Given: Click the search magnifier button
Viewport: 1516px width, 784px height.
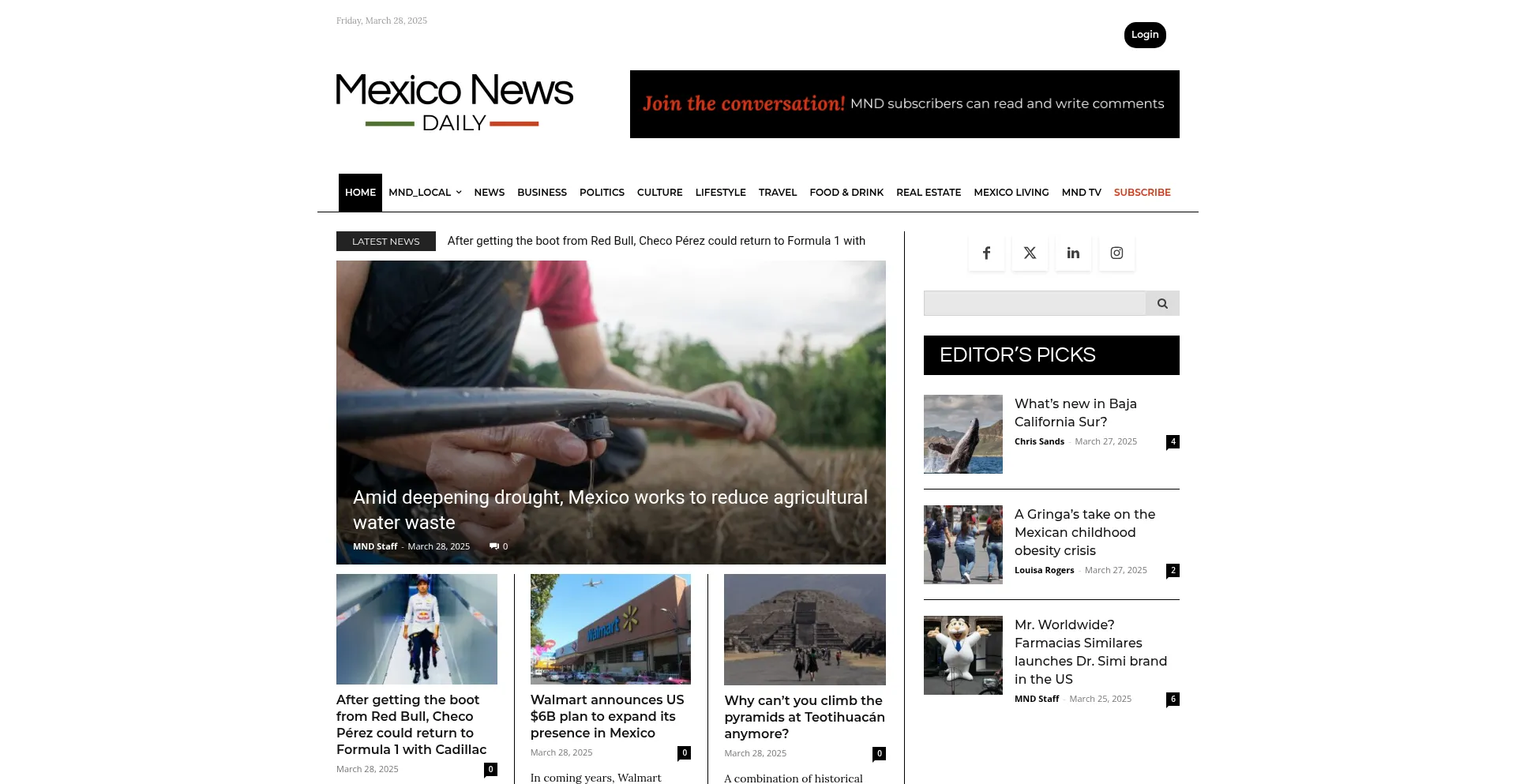Looking at the screenshot, I should tap(1162, 303).
